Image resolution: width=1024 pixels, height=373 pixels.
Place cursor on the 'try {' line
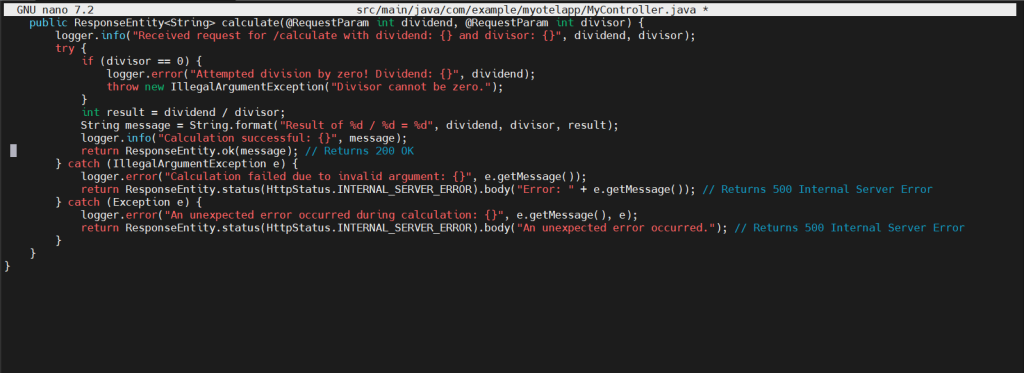[71, 48]
